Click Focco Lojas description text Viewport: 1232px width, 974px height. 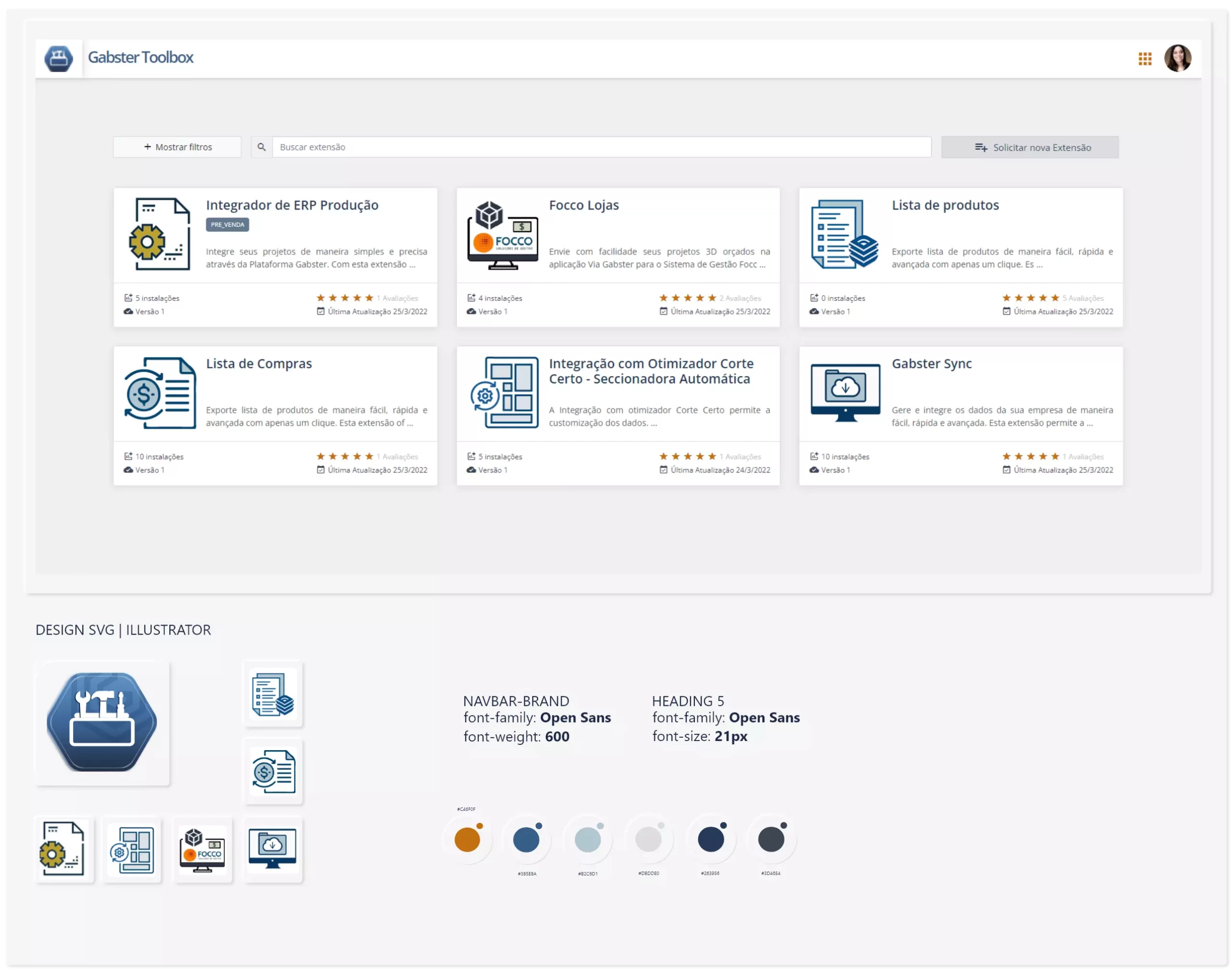[x=659, y=258]
